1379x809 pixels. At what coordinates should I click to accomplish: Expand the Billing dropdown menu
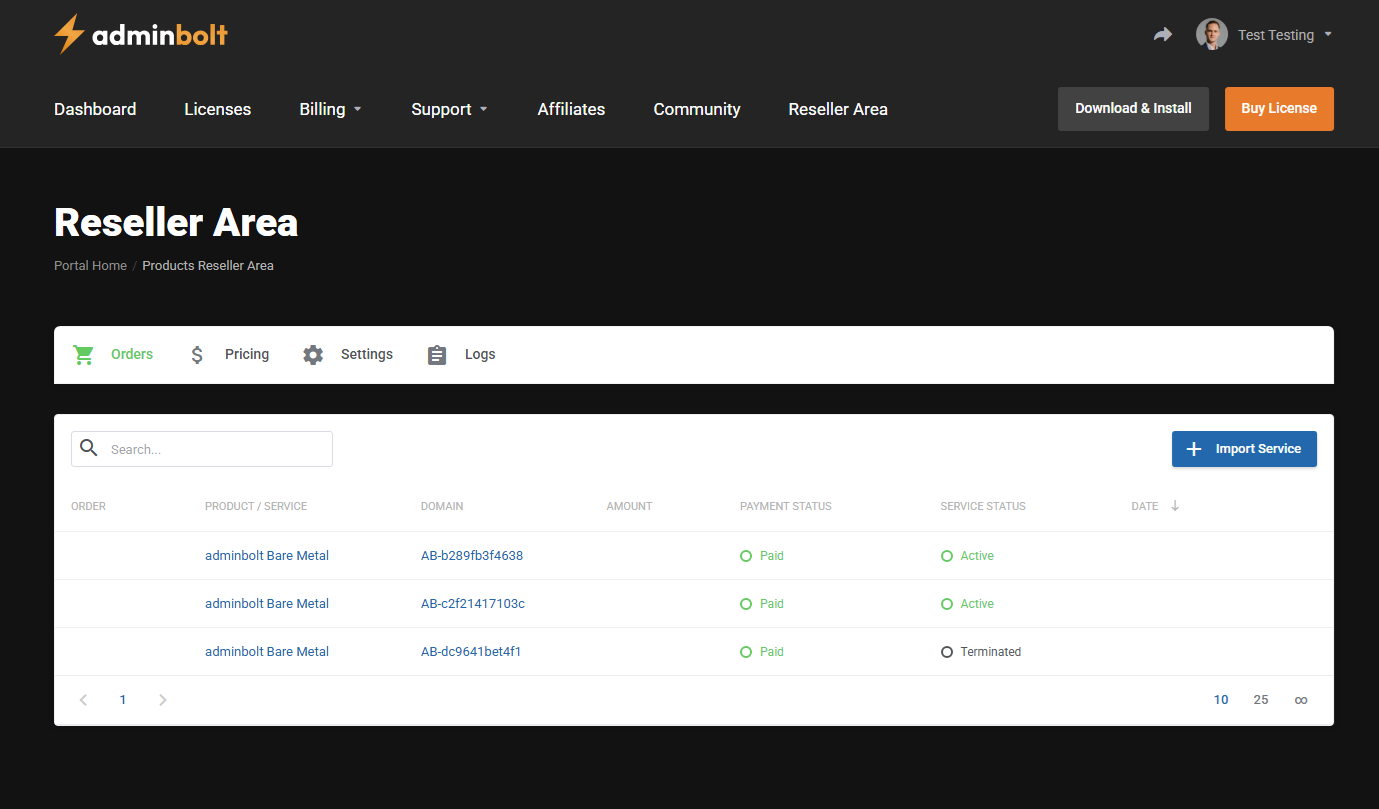click(331, 109)
